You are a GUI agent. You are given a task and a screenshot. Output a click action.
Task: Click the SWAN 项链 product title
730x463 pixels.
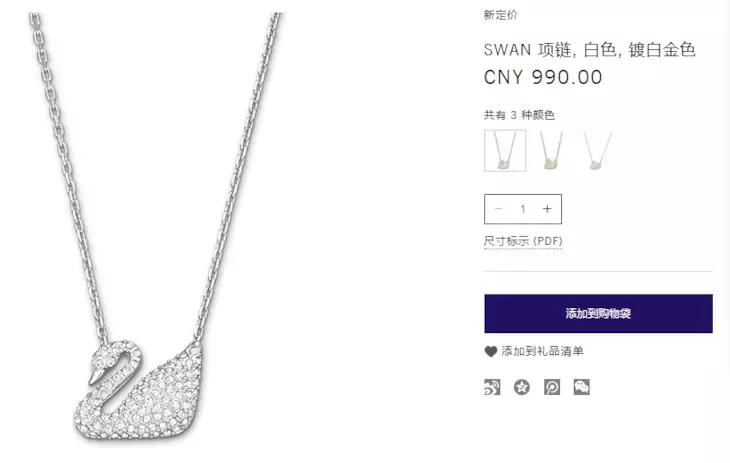(589, 49)
